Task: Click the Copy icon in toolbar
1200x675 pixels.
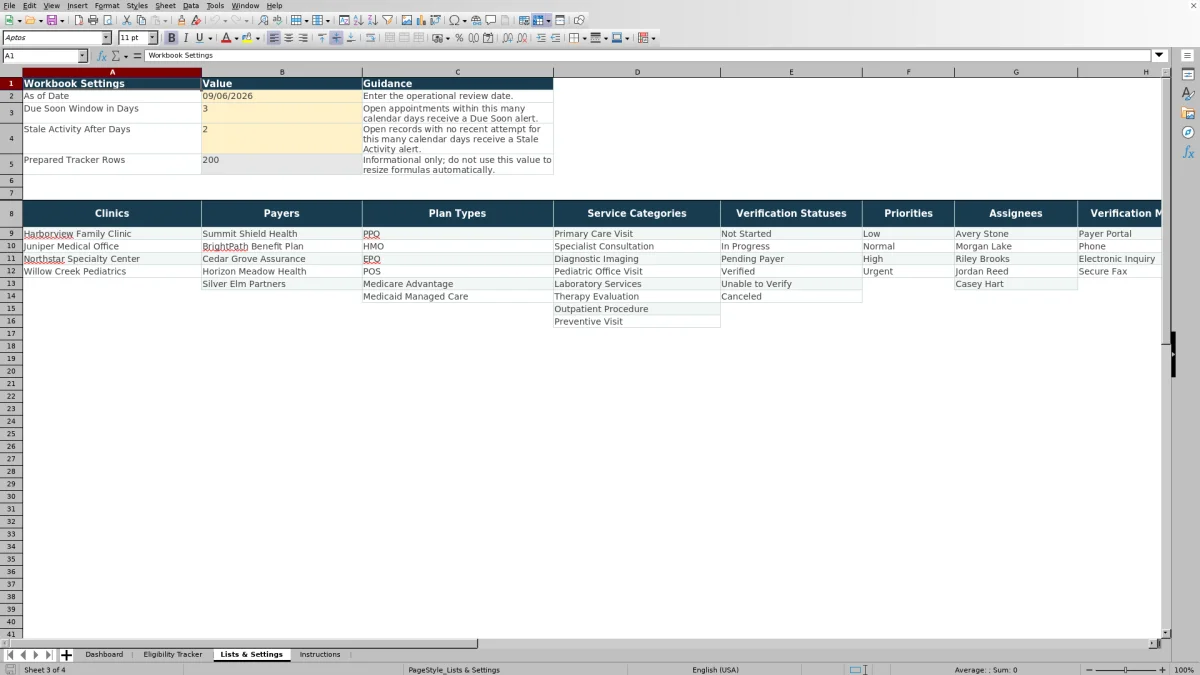Action: point(141,20)
